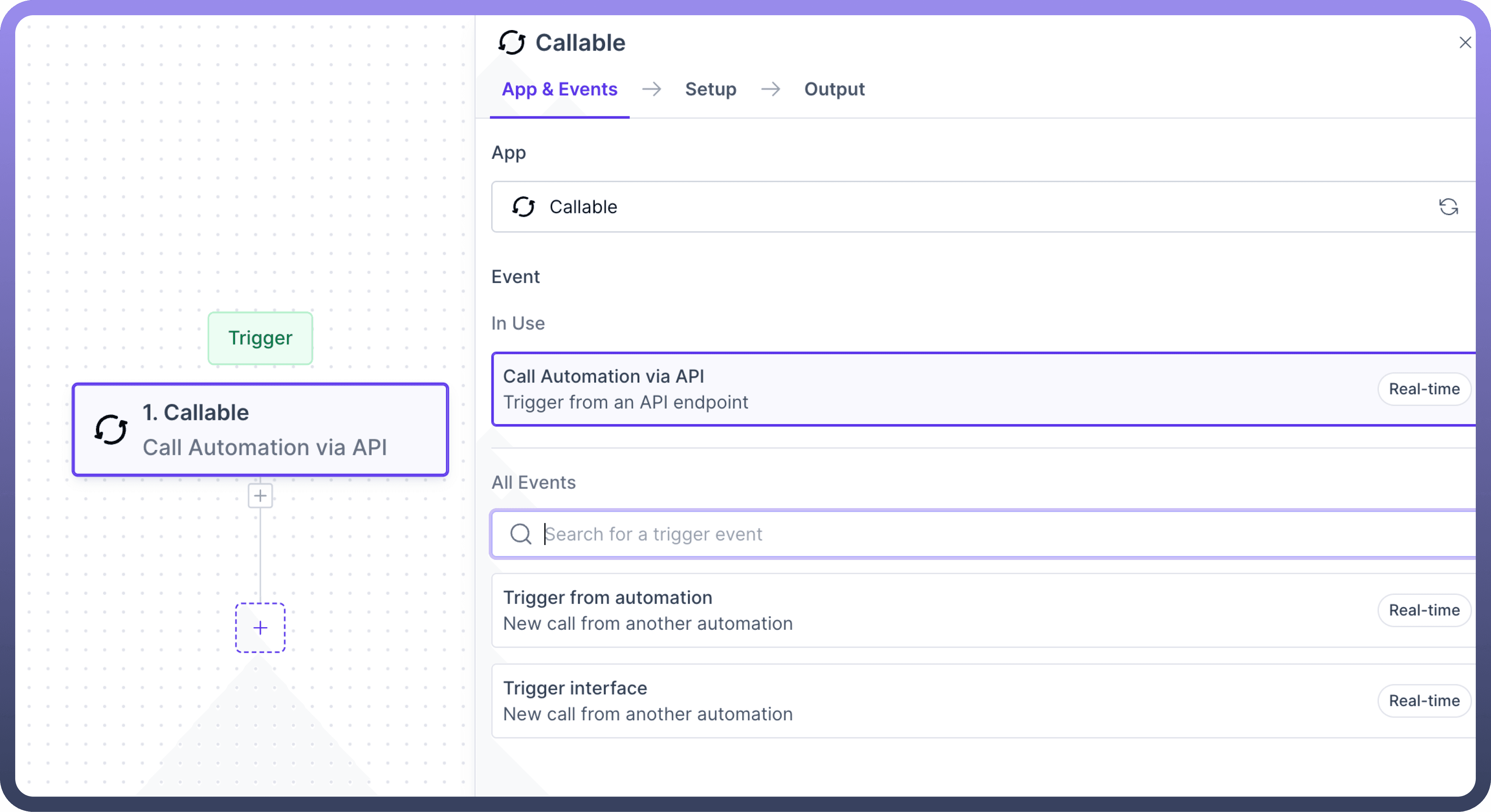Choose the Trigger interface event
This screenshot has height=812, width=1491.
(x=868, y=701)
